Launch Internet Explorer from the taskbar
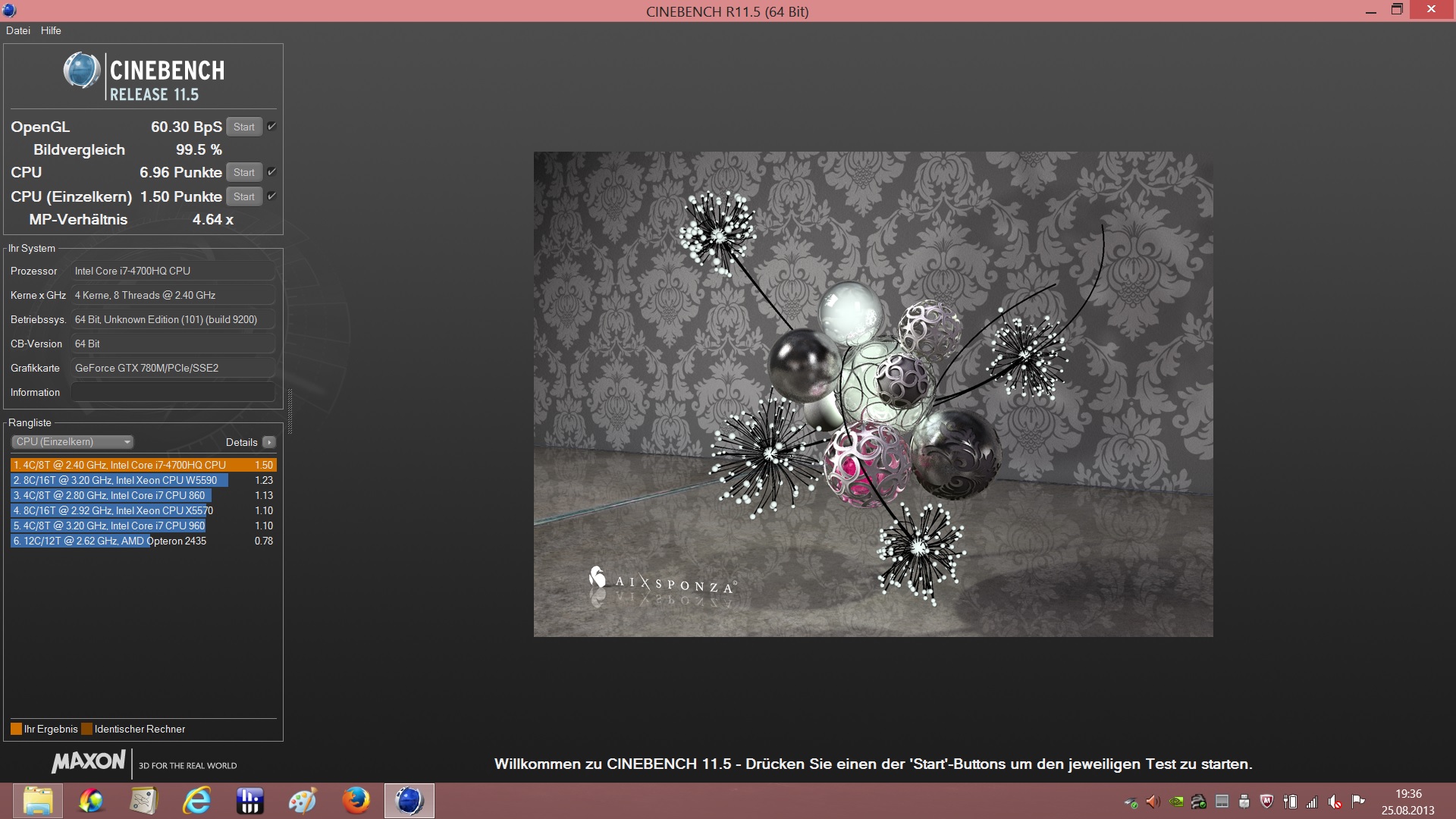The width and height of the screenshot is (1456, 819). click(x=196, y=801)
